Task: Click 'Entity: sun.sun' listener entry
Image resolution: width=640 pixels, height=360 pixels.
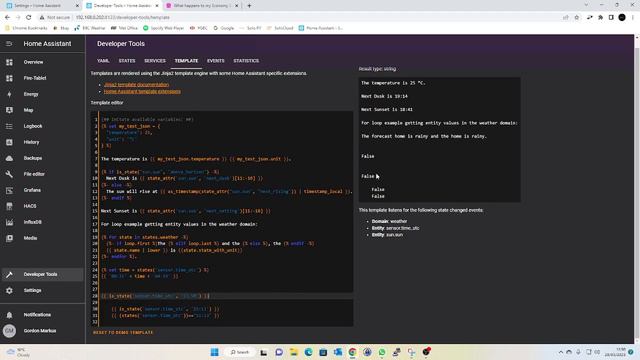Action: pos(387,235)
